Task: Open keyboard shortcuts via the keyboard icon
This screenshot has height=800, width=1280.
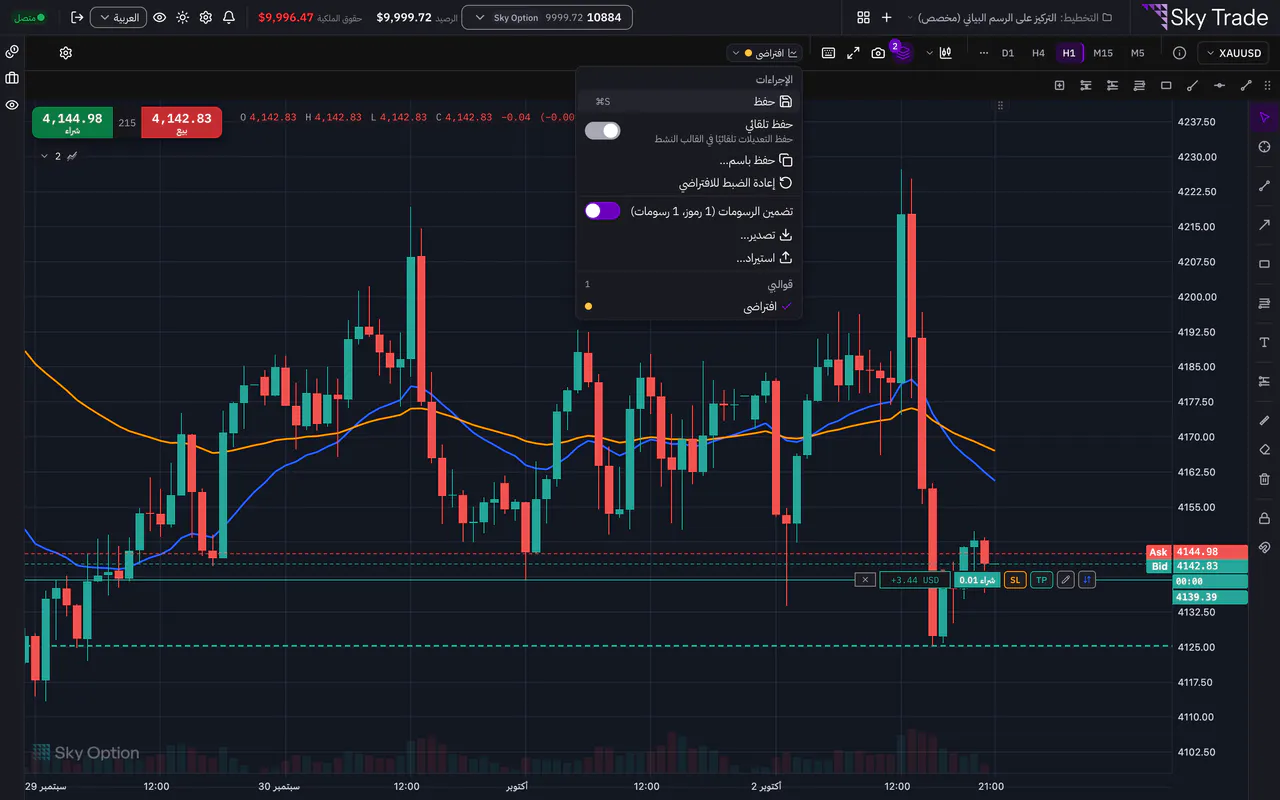Action: (828, 53)
